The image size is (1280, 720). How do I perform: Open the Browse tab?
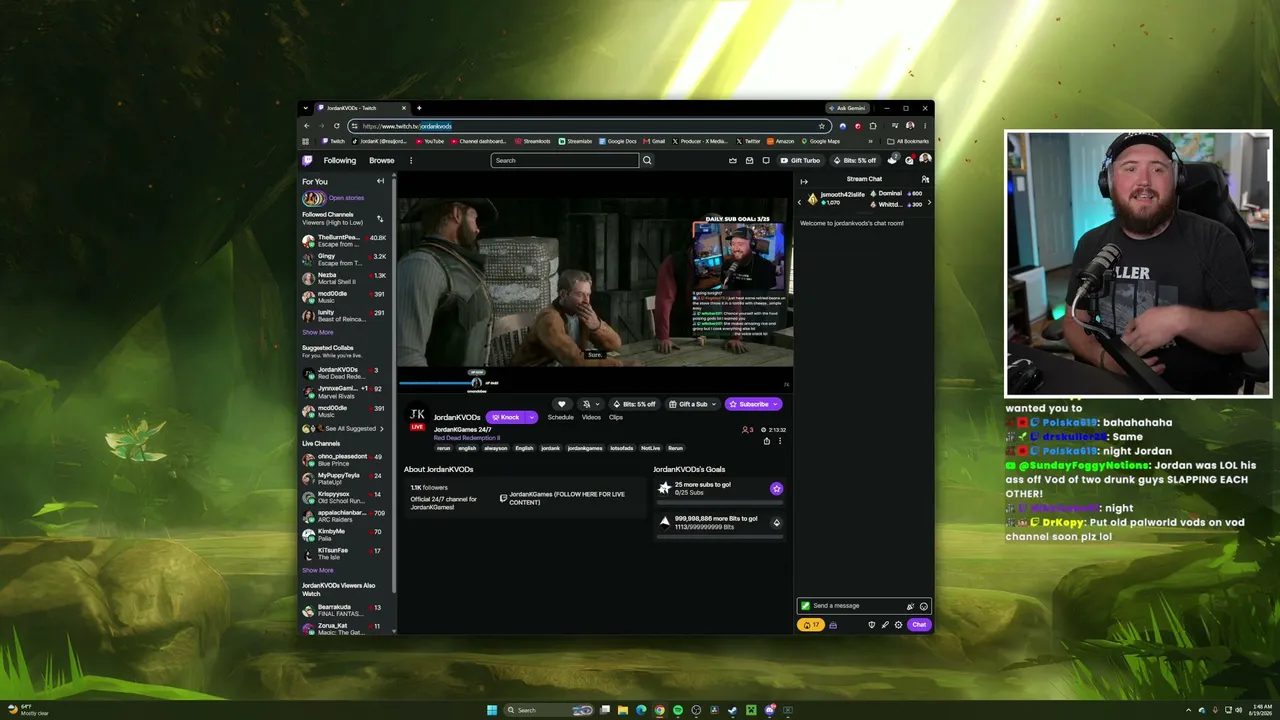(x=381, y=160)
